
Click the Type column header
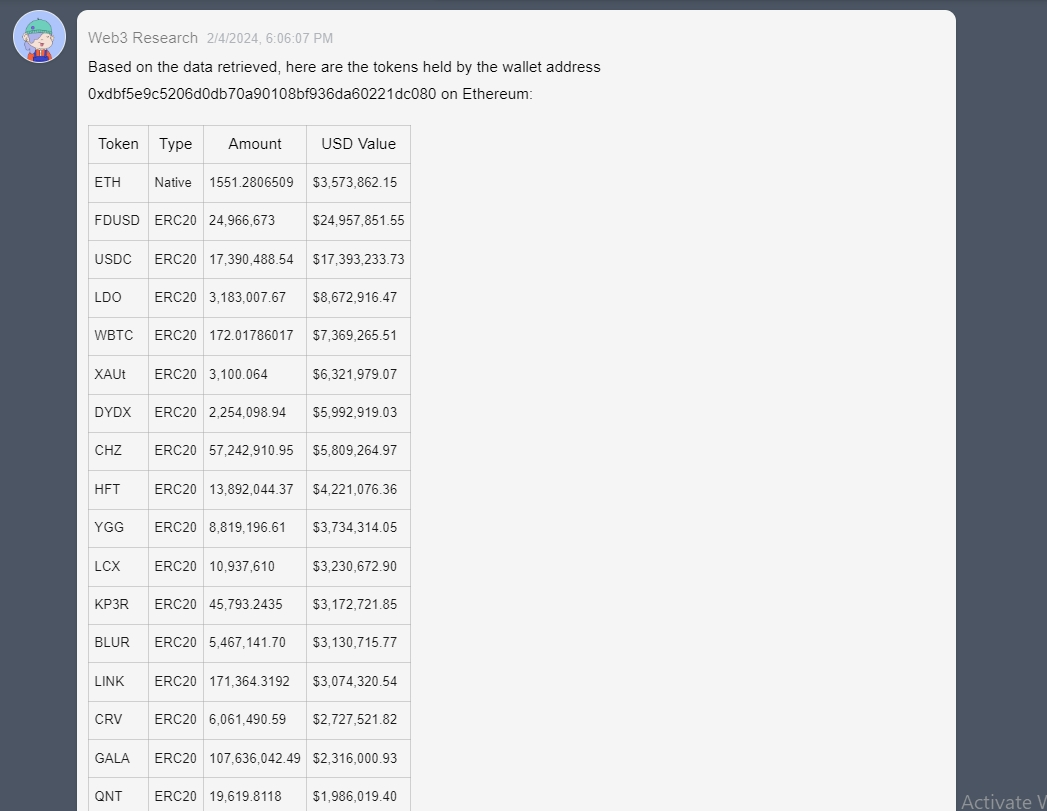pos(175,144)
